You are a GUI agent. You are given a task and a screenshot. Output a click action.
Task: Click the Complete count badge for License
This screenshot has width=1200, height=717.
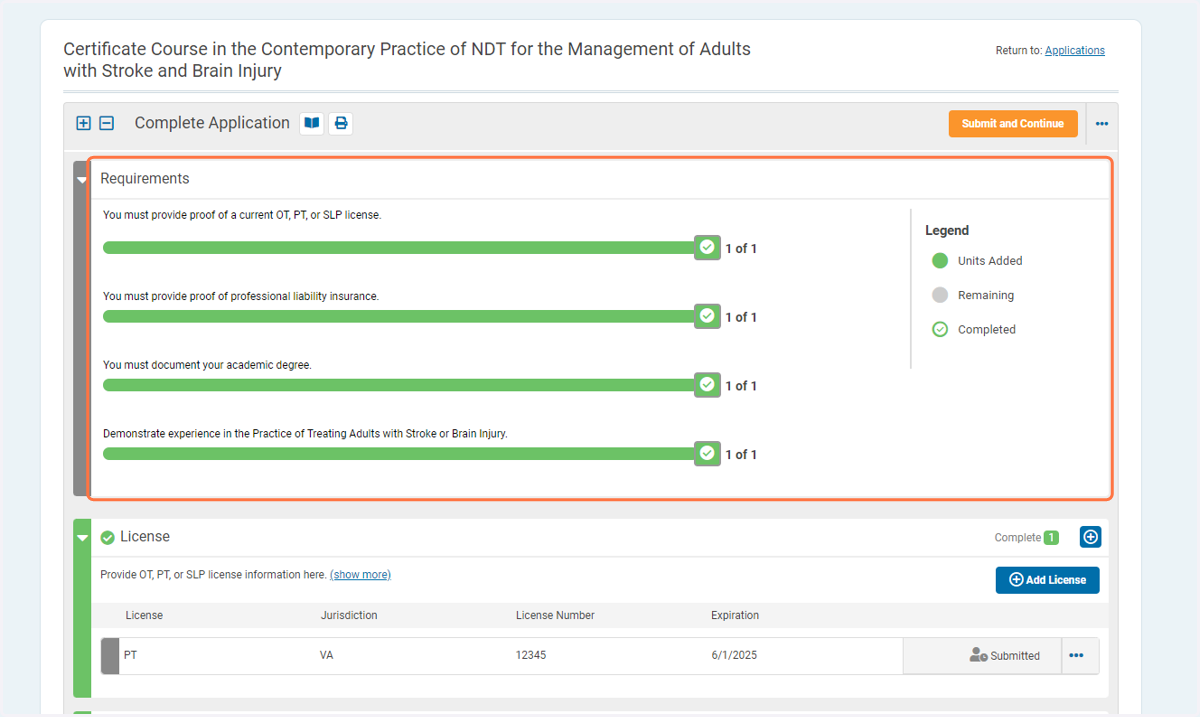[1051, 538]
